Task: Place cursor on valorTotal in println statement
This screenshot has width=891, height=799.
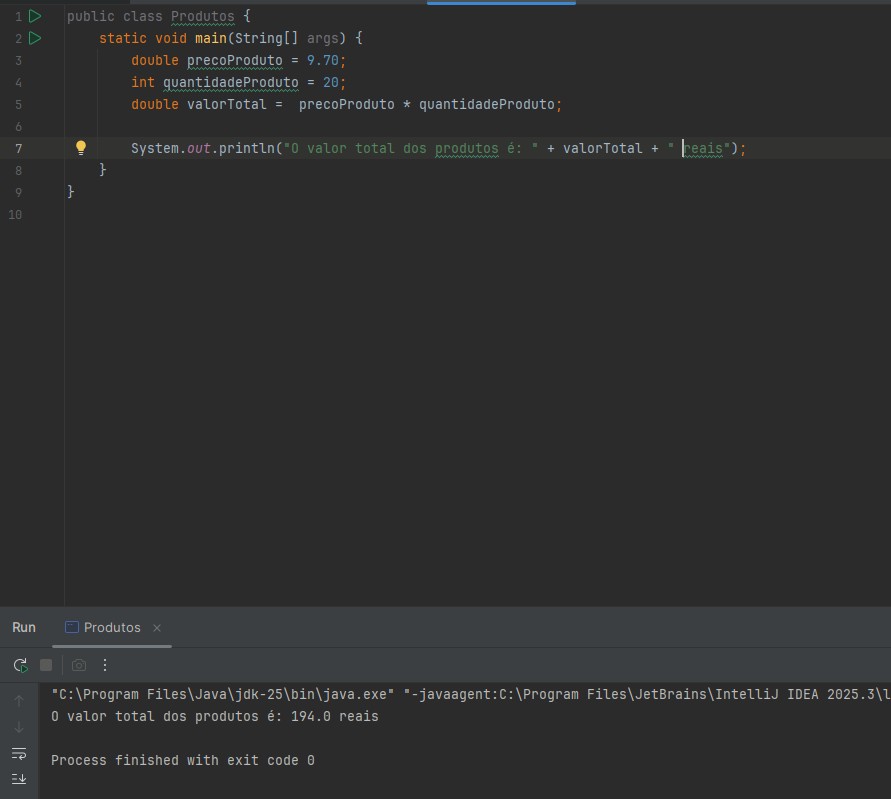Action: [x=602, y=148]
